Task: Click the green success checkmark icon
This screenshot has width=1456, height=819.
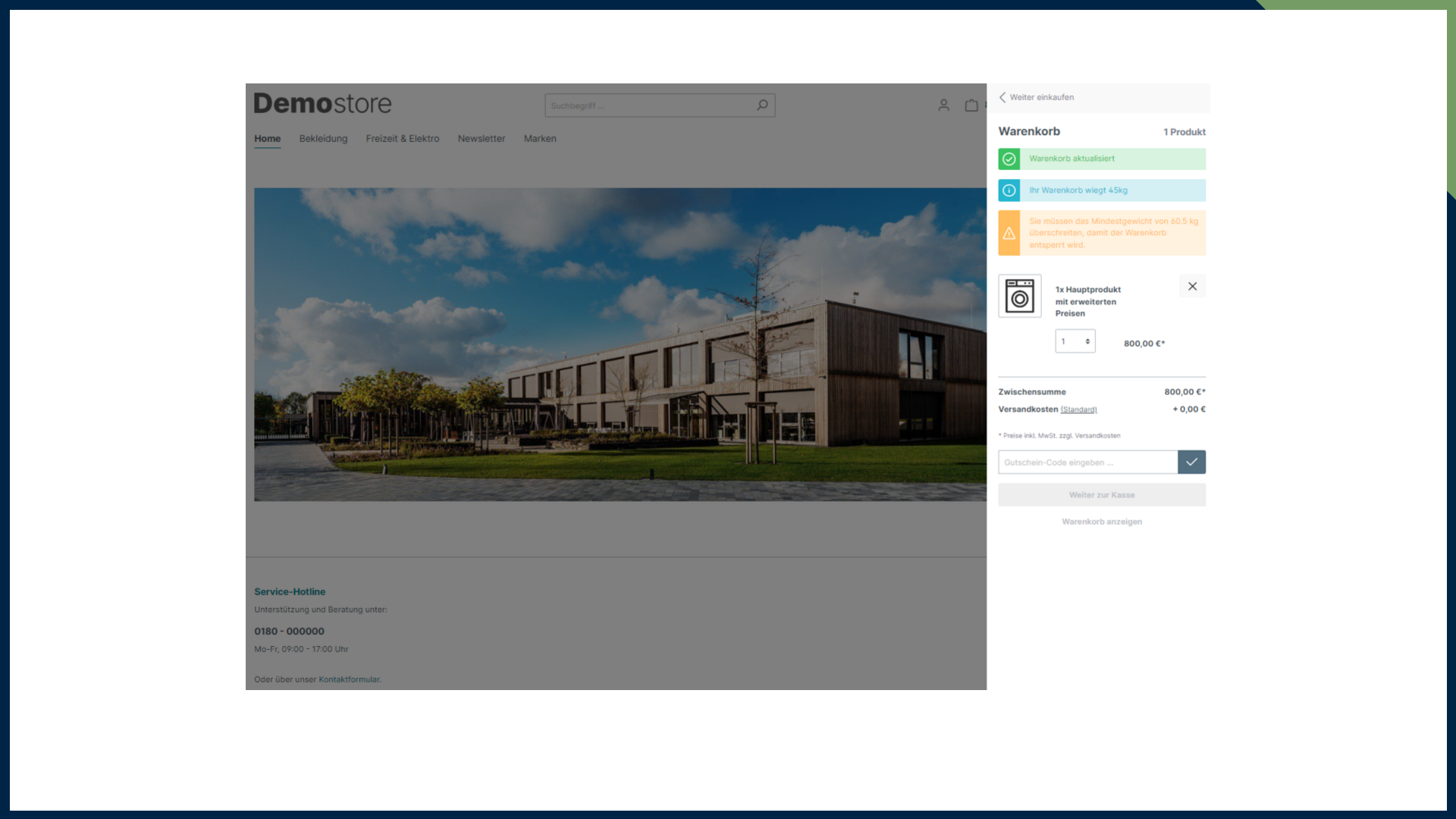Action: pyautogui.click(x=1009, y=159)
